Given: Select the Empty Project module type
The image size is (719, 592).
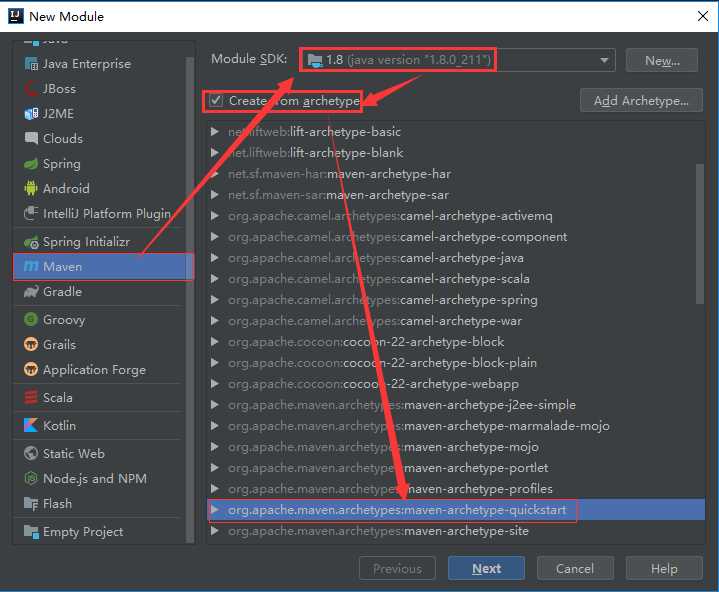Looking at the screenshot, I should tap(100, 531).
